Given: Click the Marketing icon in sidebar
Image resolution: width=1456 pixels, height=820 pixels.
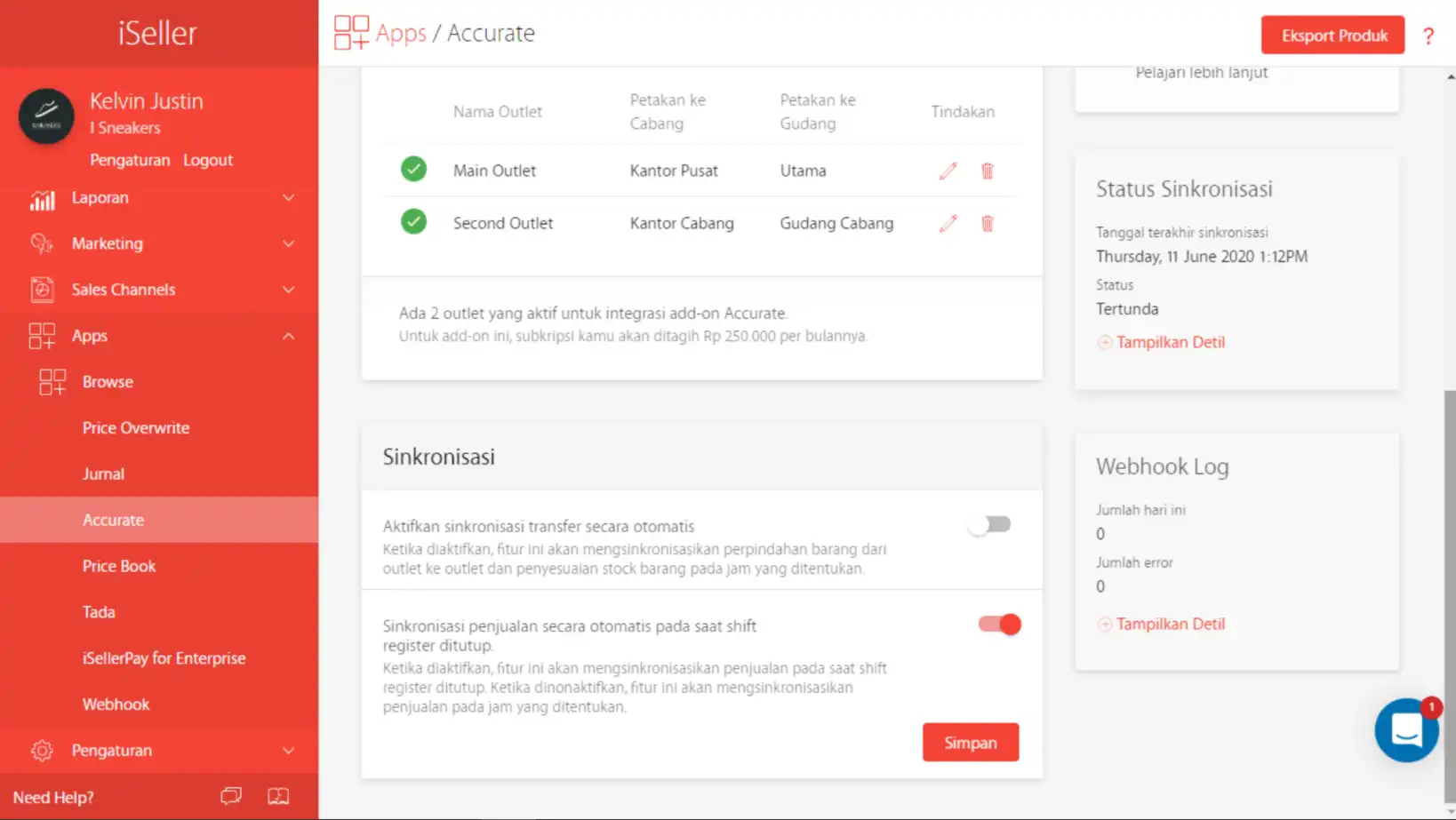Looking at the screenshot, I should coord(42,243).
